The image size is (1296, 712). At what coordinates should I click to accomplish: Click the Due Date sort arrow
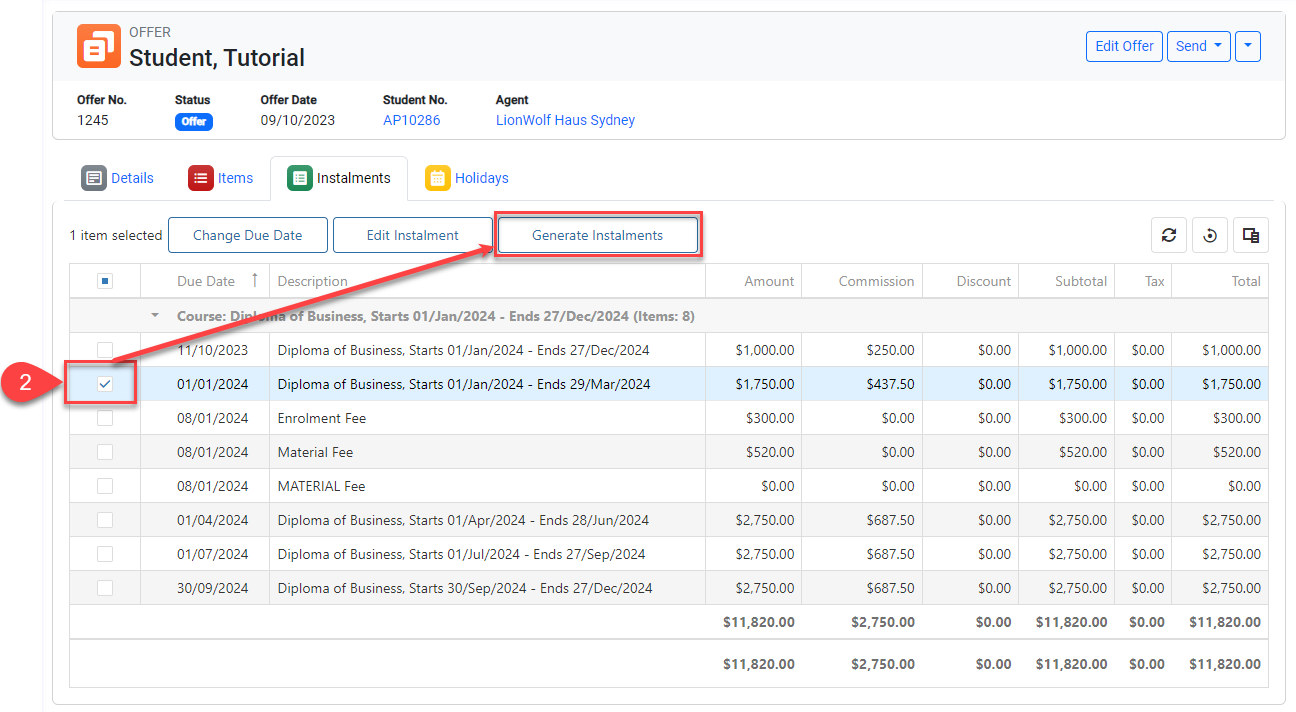[254, 281]
